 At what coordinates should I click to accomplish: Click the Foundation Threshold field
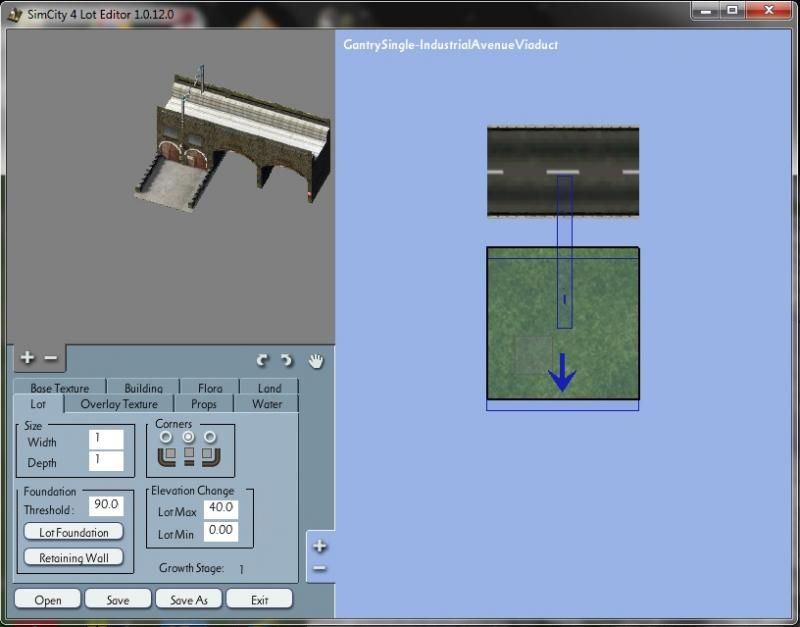pos(106,506)
